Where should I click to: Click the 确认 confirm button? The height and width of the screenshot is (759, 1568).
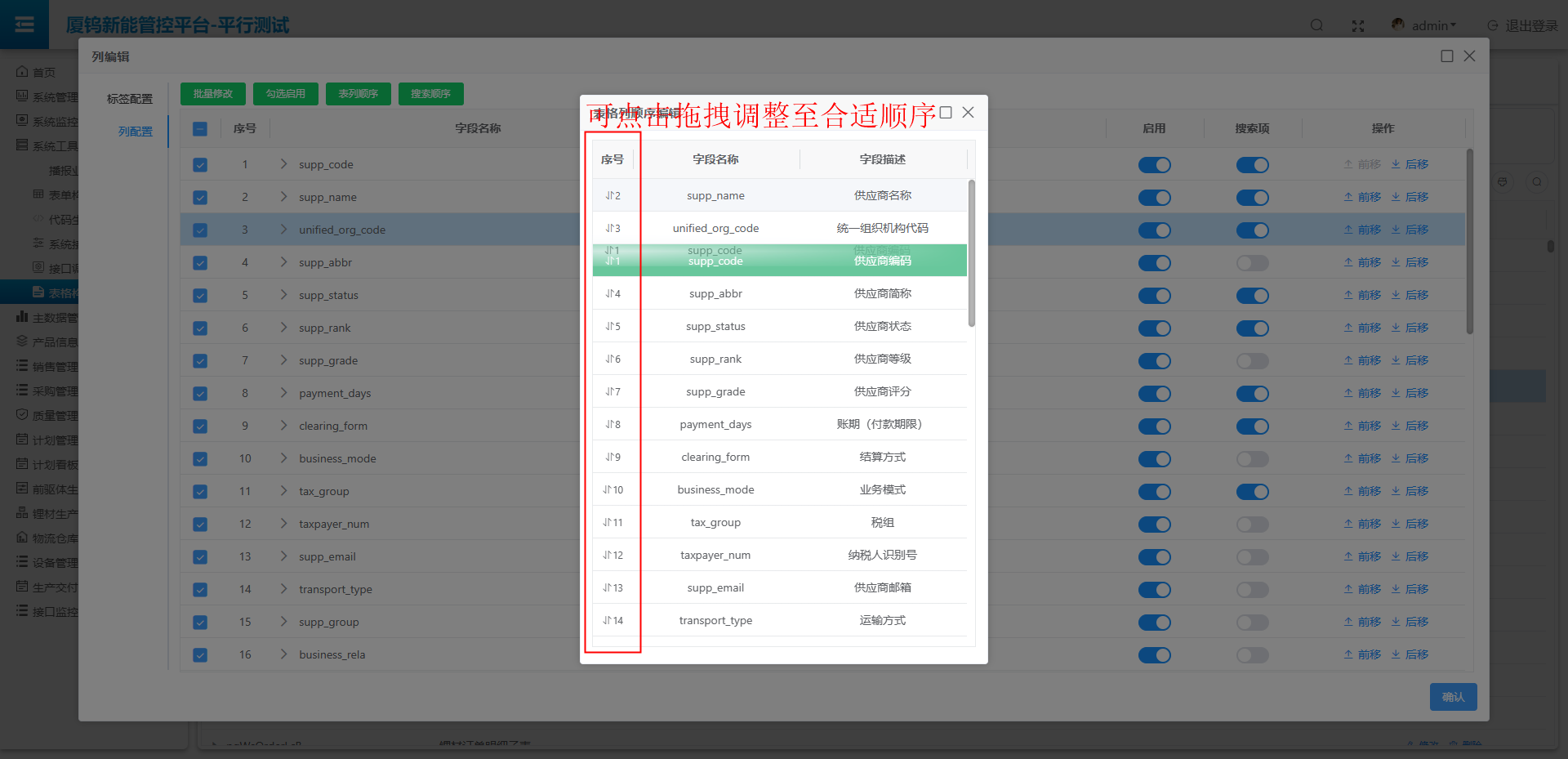coord(1453,697)
